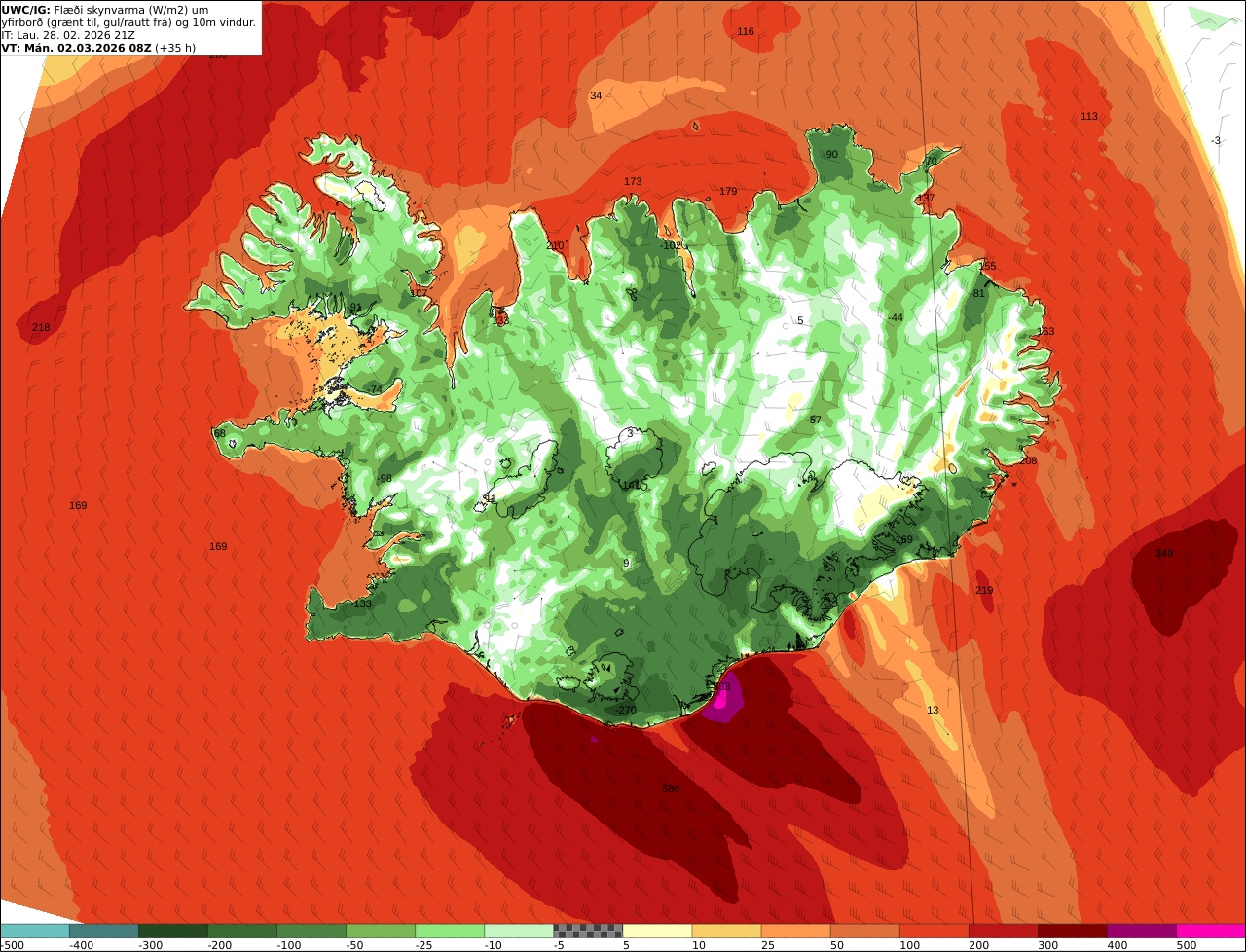Click the light teal -500 to -400 legend swatch

point(35,931)
